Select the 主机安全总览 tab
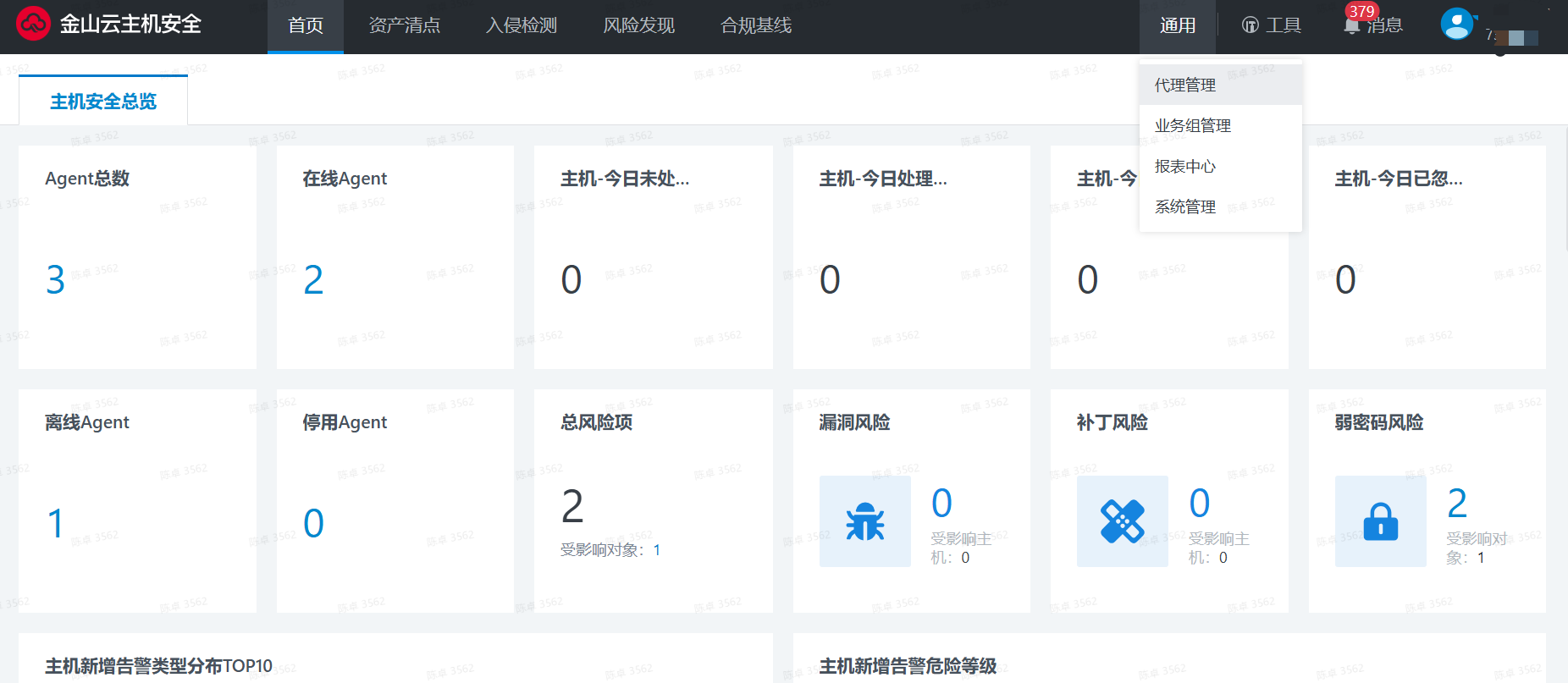Screen dimensions: 1568x683 tap(103, 102)
